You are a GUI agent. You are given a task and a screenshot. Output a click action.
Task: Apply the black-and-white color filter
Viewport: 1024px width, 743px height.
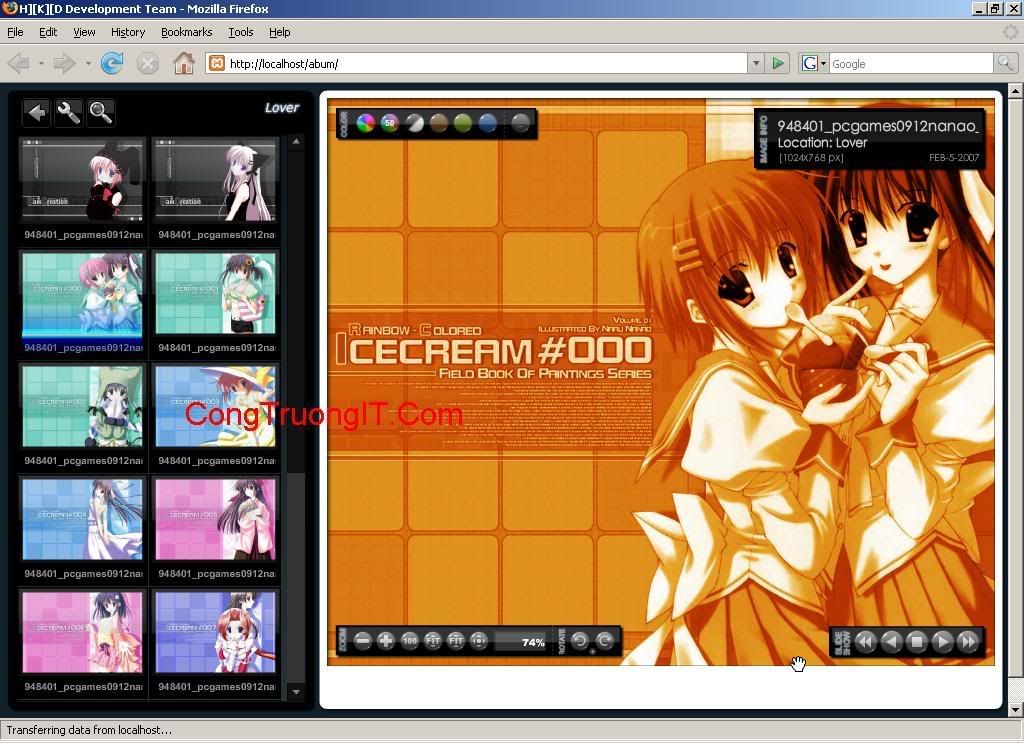[x=415, y=123]
